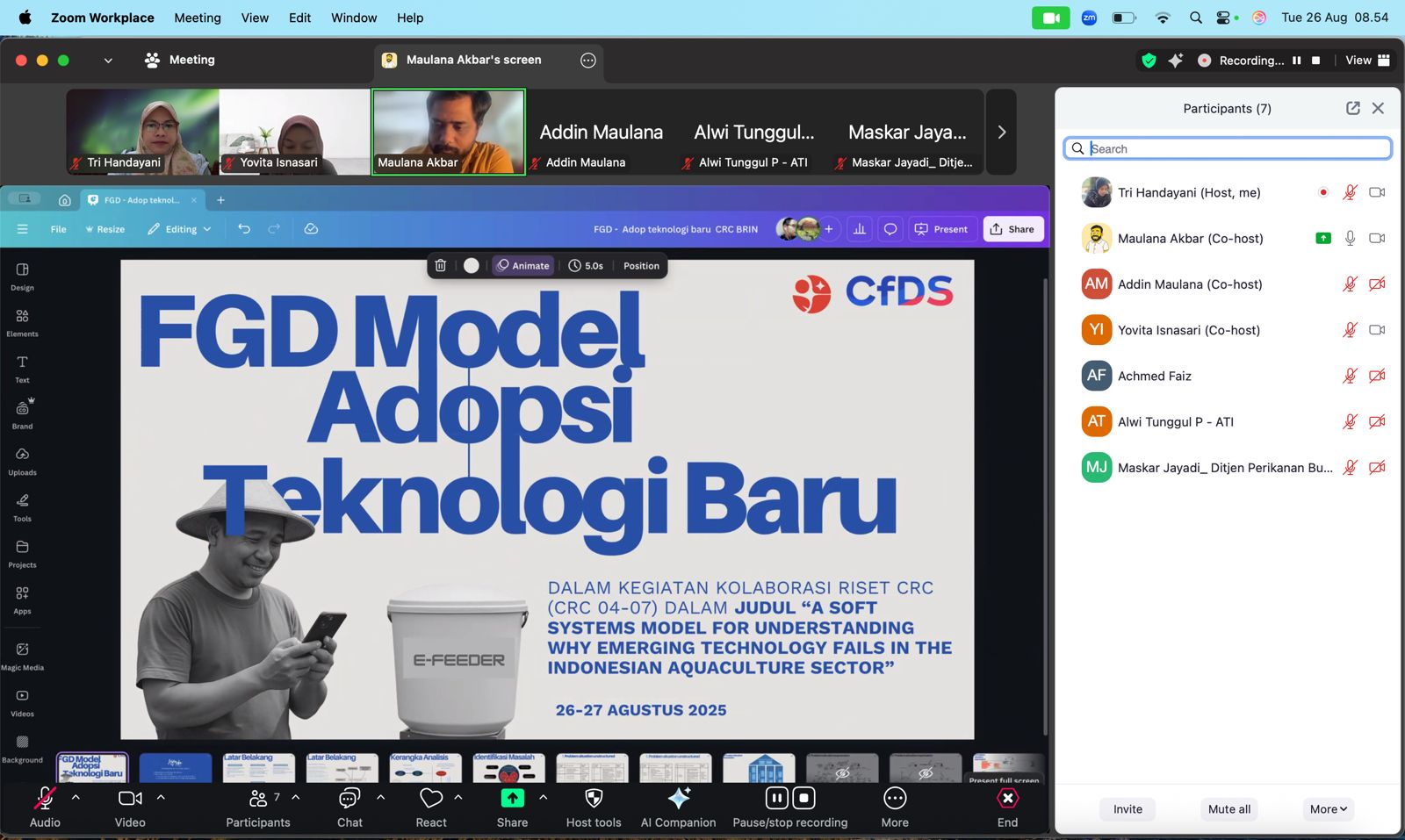The width and height of the screenshot is (1405, 840).
Task: Stop recording from the bottom toolbar
Action: 804,798
